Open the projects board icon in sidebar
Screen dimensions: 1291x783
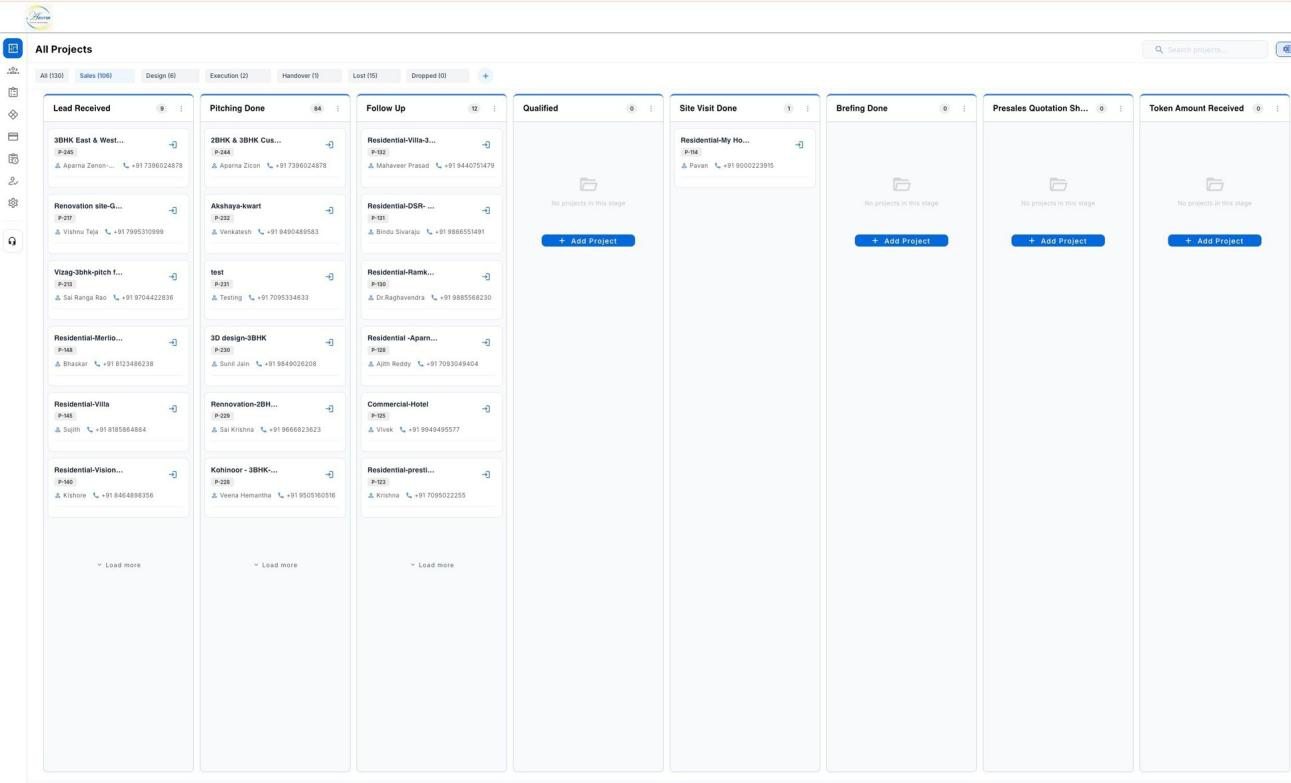[13, 47]
